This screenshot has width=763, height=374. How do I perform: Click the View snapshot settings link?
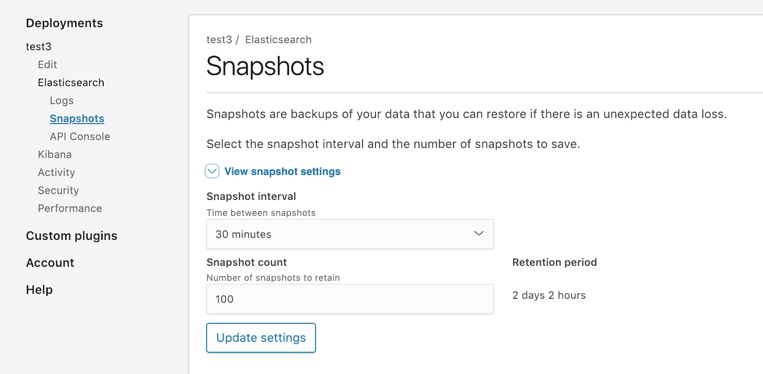282,171
